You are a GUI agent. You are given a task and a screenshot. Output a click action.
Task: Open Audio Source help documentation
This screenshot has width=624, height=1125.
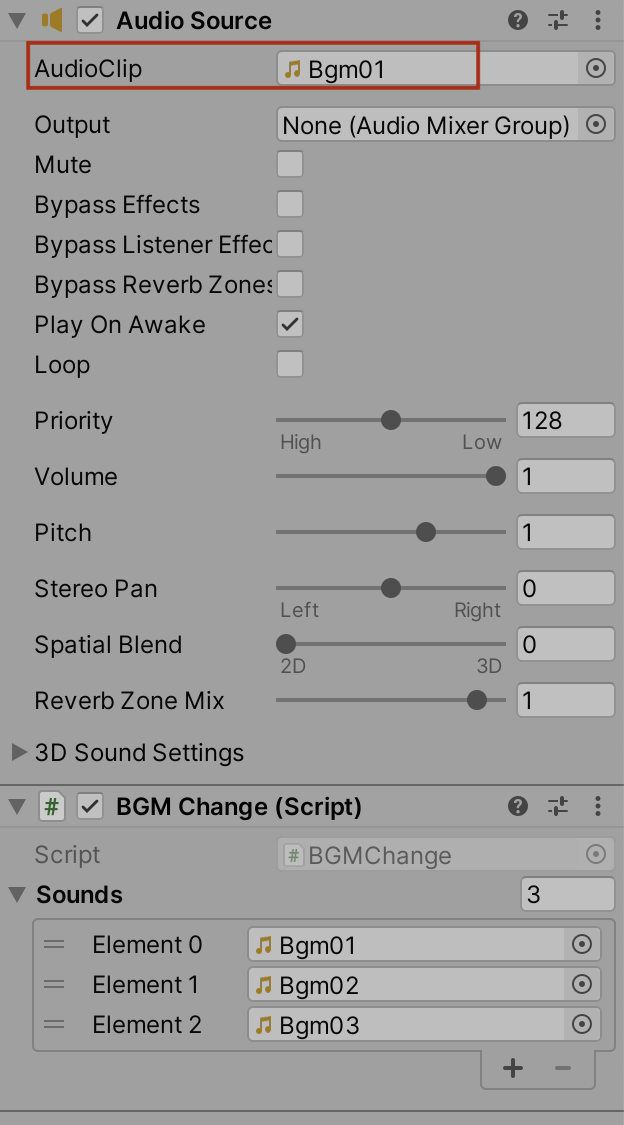(518, 20)
